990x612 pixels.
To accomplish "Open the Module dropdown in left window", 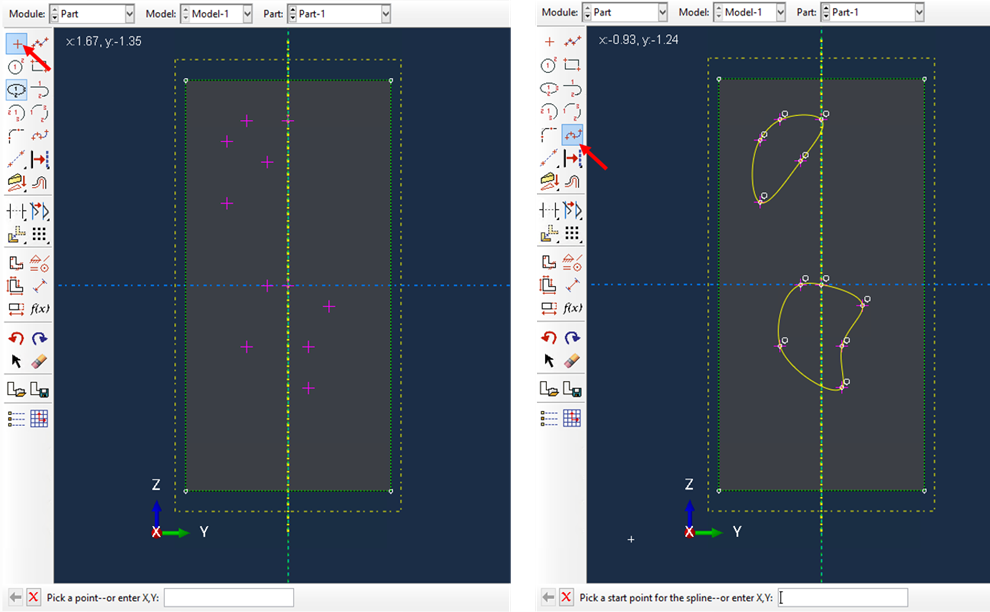I will [129, 13].
